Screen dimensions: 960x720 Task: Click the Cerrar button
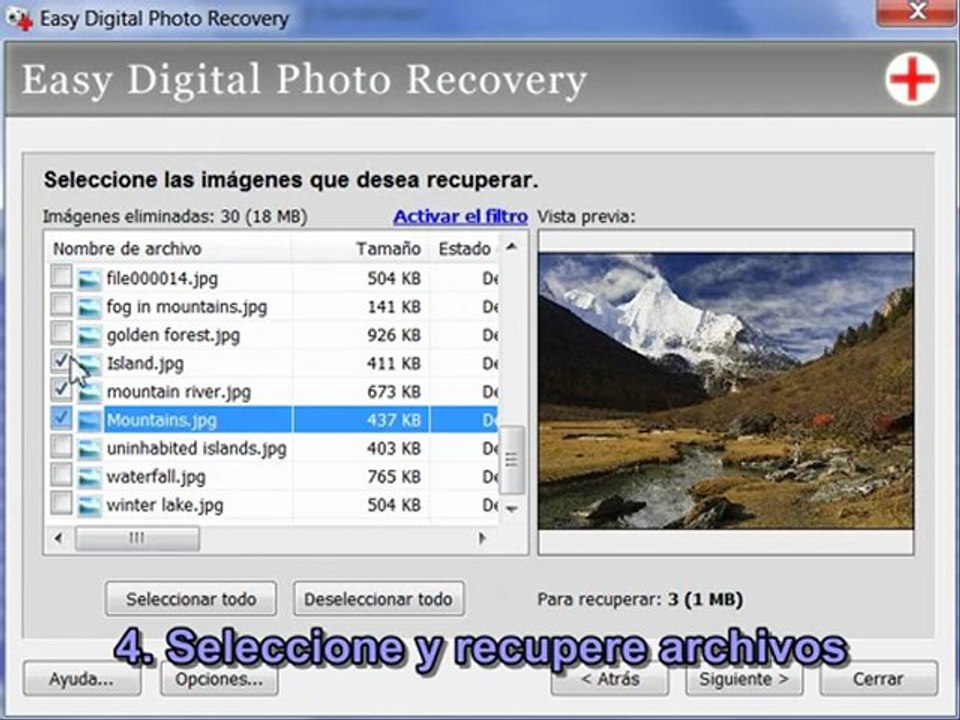point(879,678)
